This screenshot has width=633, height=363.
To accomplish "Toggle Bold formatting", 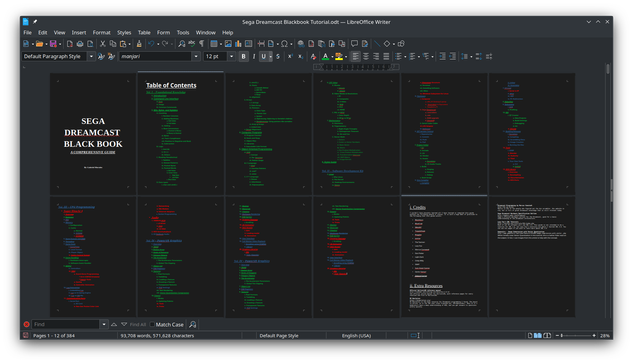I will coord(243,57).
